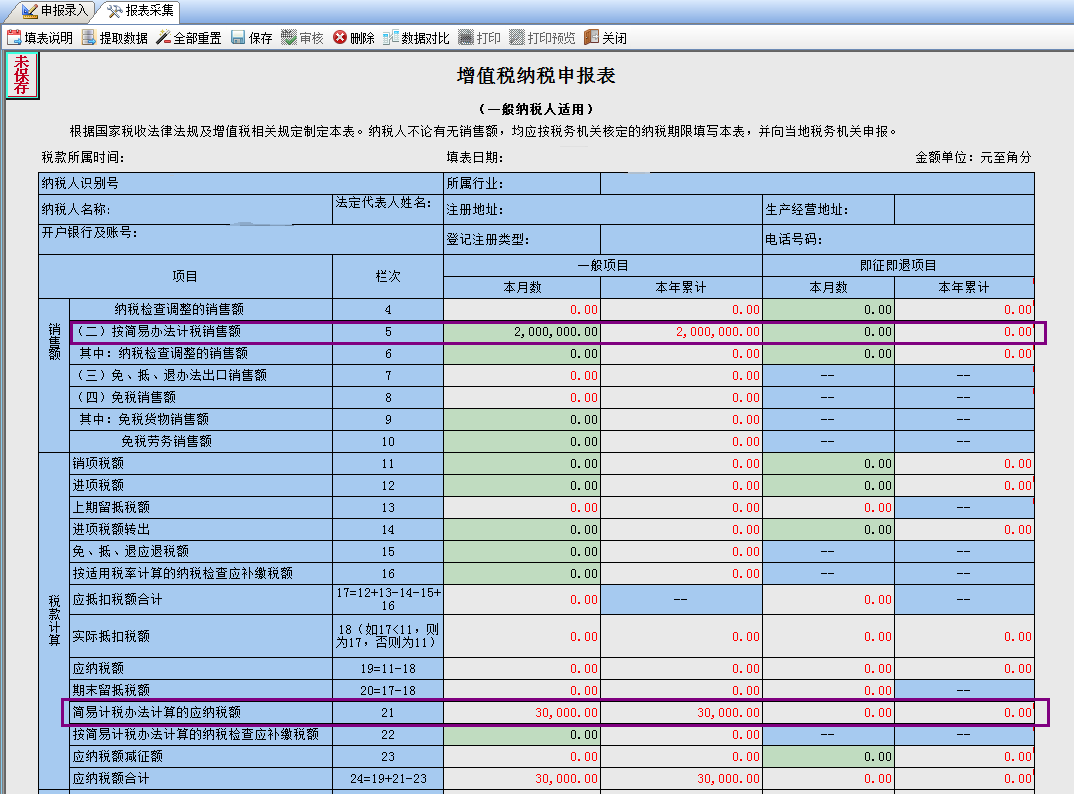Image resolution: width=1074 pixels, height=794 pixels.
Task: Click the 税款计算 vertical section label
Action: point(54,621)
